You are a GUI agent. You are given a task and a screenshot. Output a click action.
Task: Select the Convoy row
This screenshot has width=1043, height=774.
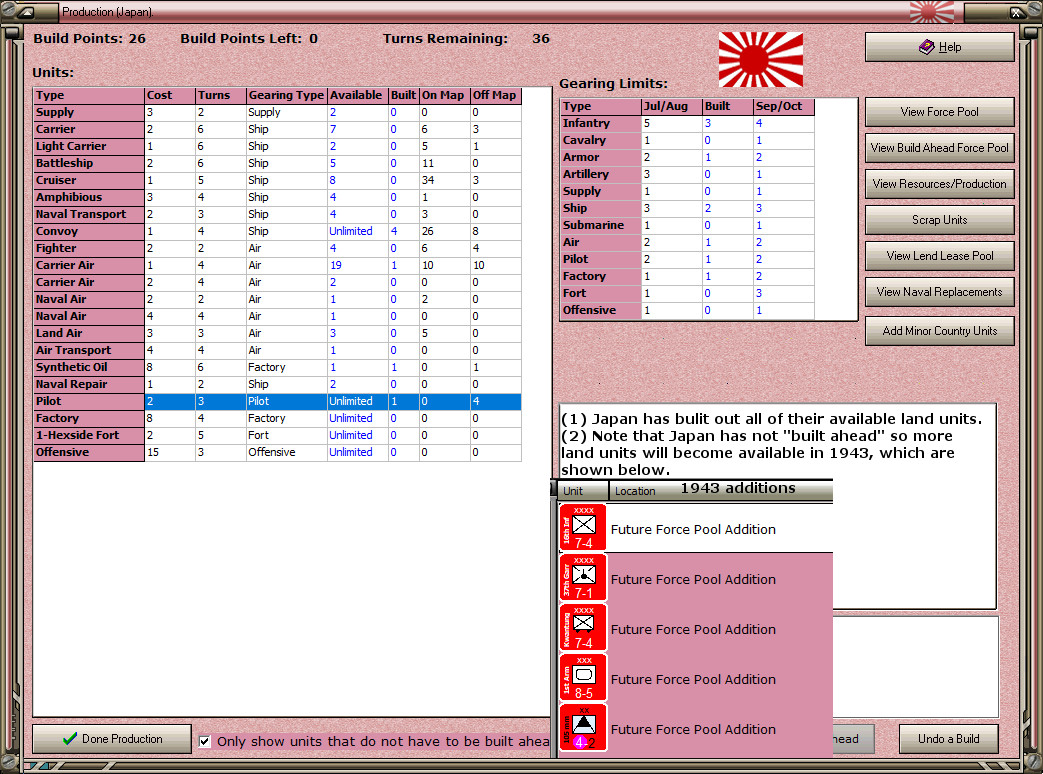pyautogui.click(x=277, y=231)
